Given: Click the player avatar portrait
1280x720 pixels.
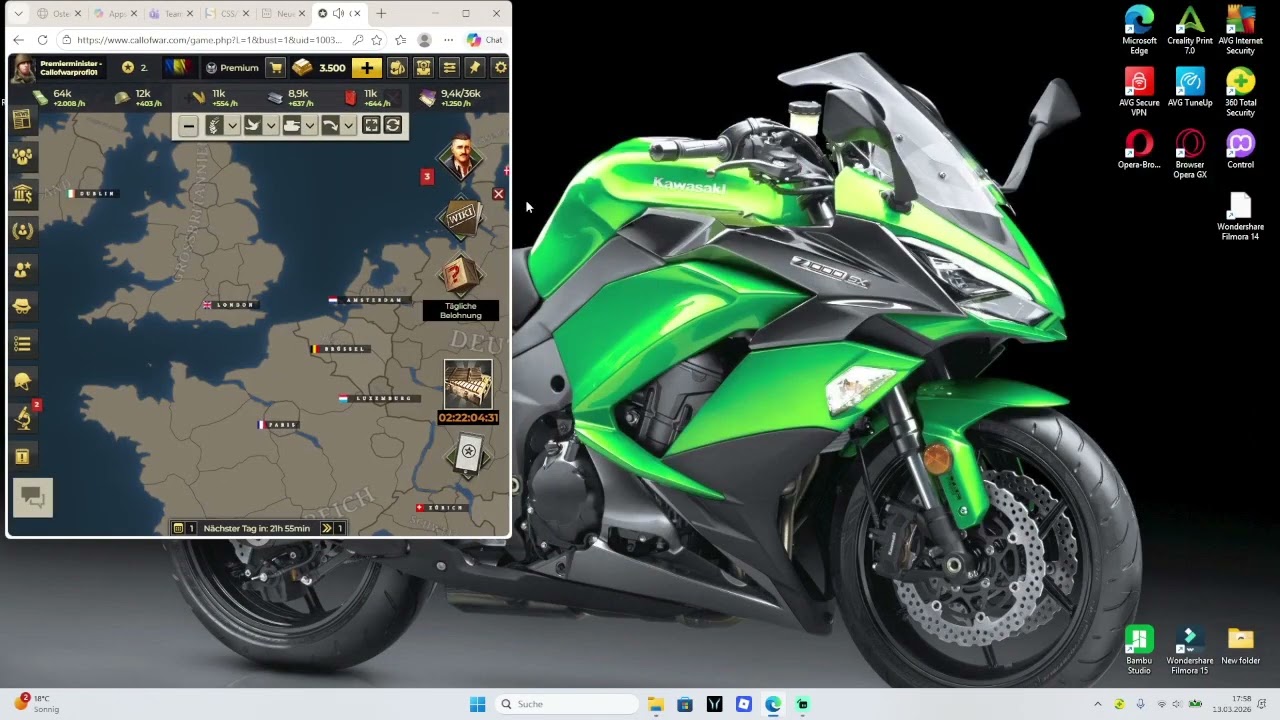Looking at the screenshot, I should (x=23, y=68).
